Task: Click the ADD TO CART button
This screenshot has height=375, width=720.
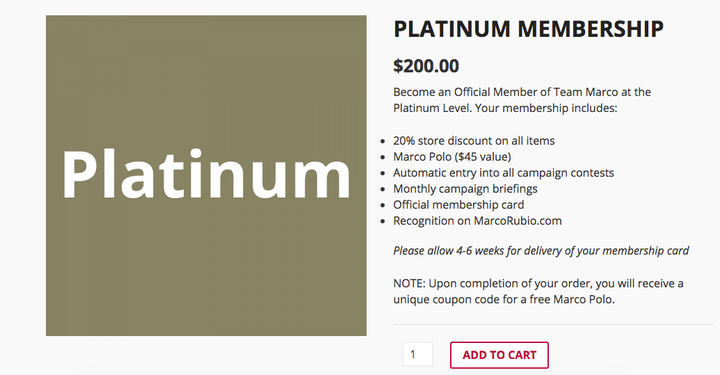Action: click(x=499, y=355)
